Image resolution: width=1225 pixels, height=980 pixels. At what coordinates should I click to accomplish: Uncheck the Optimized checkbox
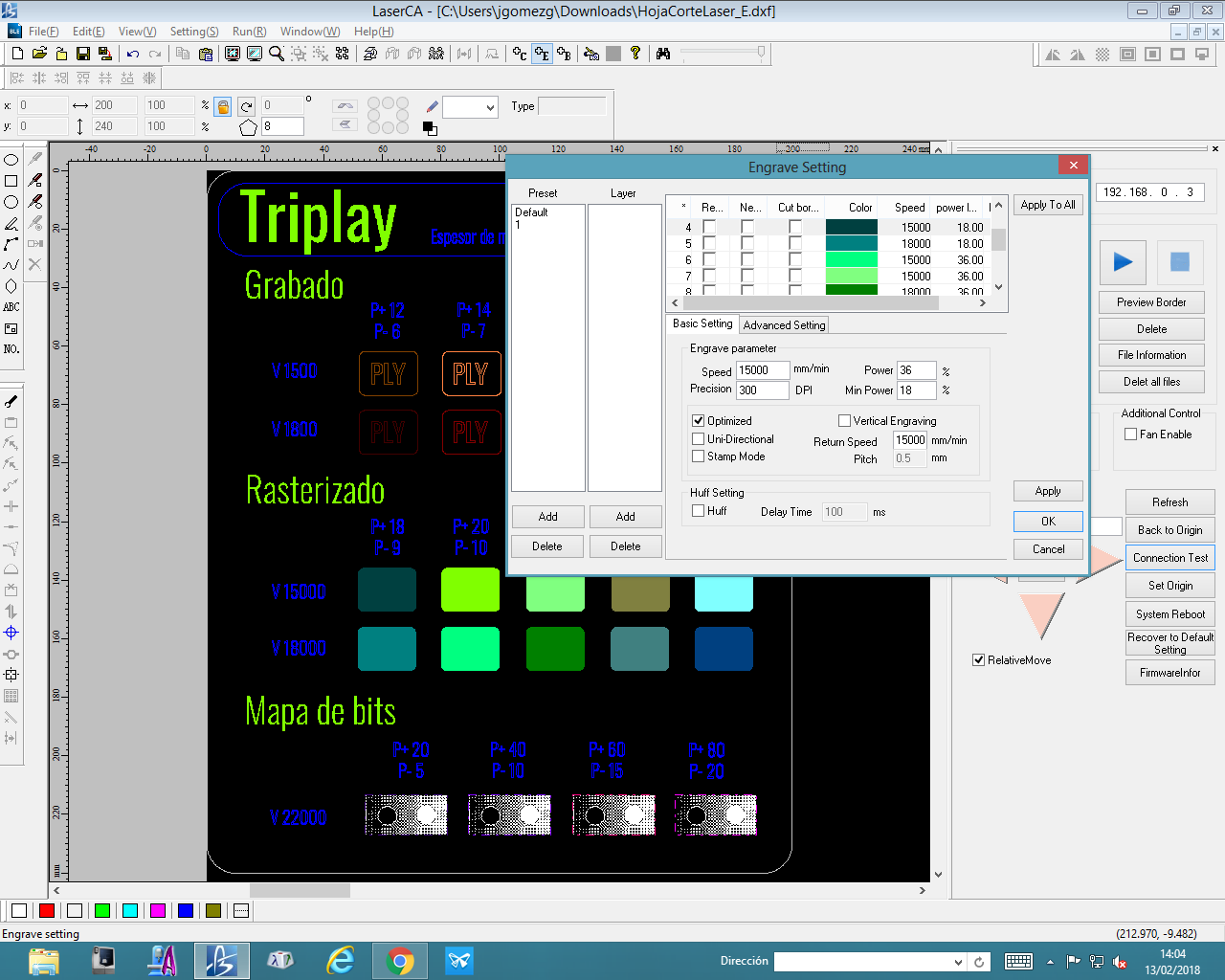point(699,421)
